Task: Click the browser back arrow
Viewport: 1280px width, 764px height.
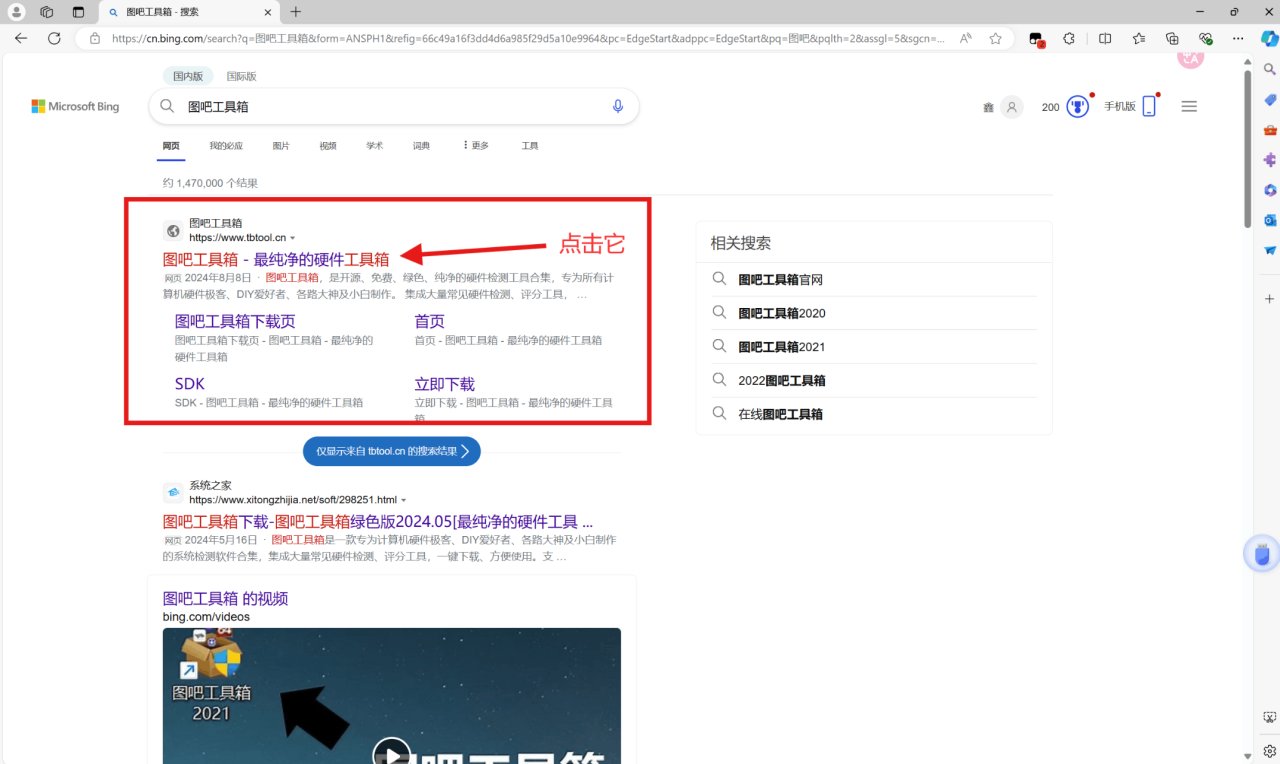Action: click(x=21, y=38)
